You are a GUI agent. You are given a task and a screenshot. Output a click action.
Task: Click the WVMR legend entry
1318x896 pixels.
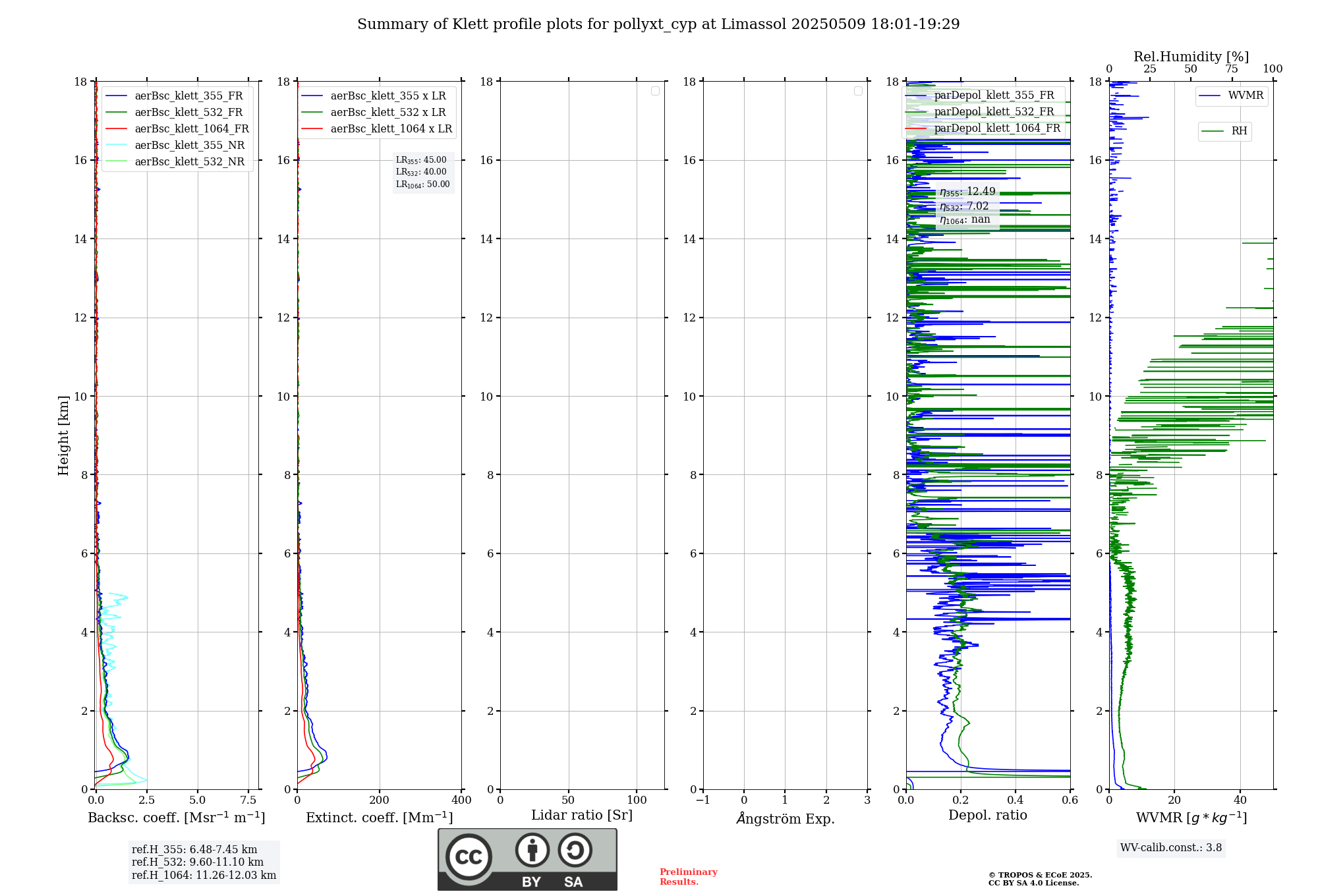(1232, 96)
